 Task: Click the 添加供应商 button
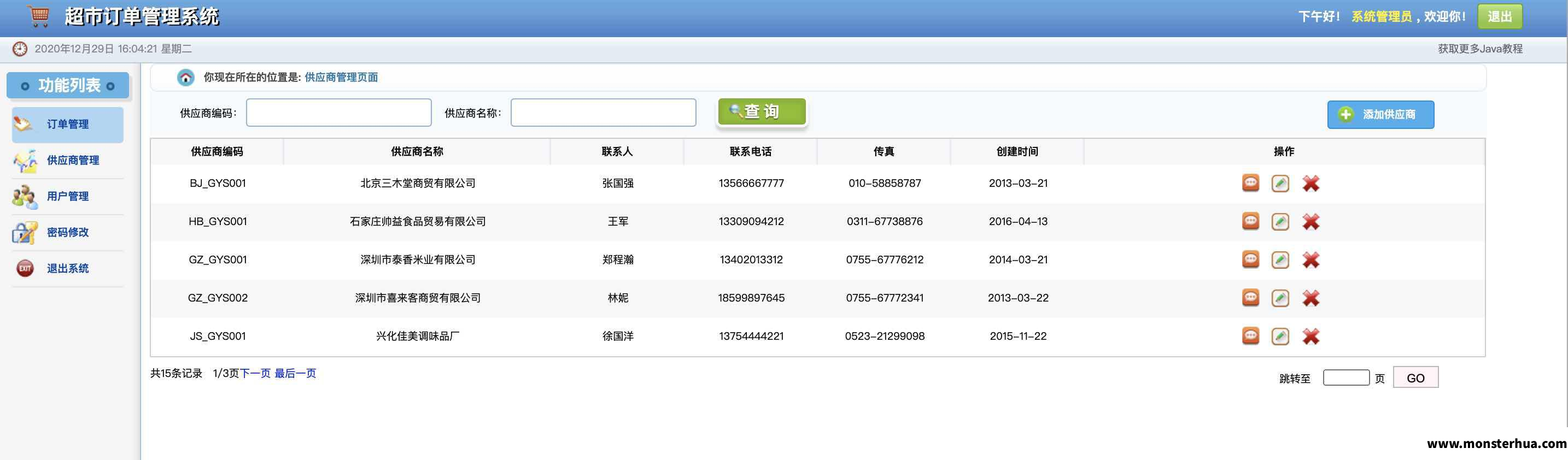[x=1380, y=114]
